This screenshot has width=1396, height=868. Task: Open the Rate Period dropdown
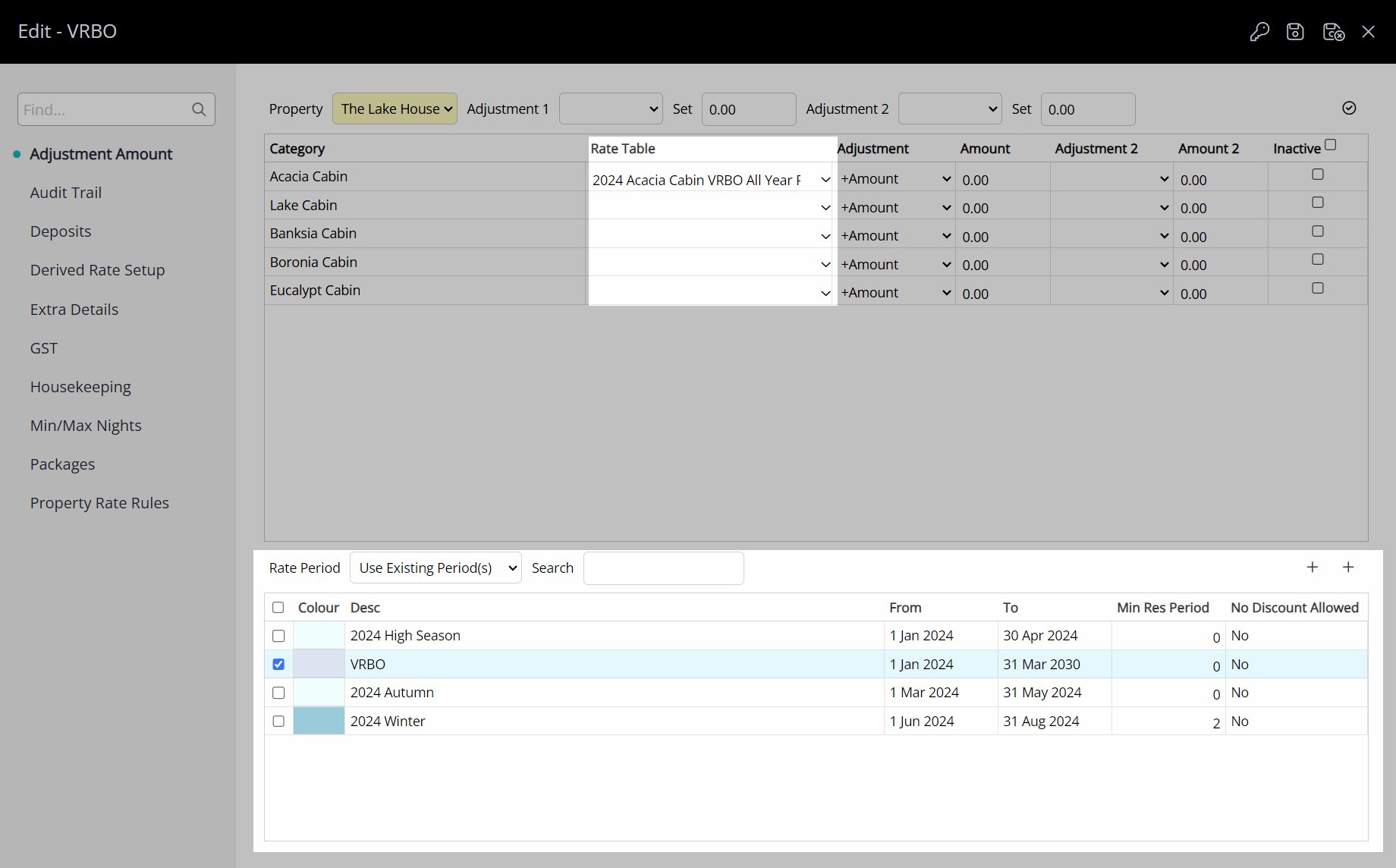point(435,568)
